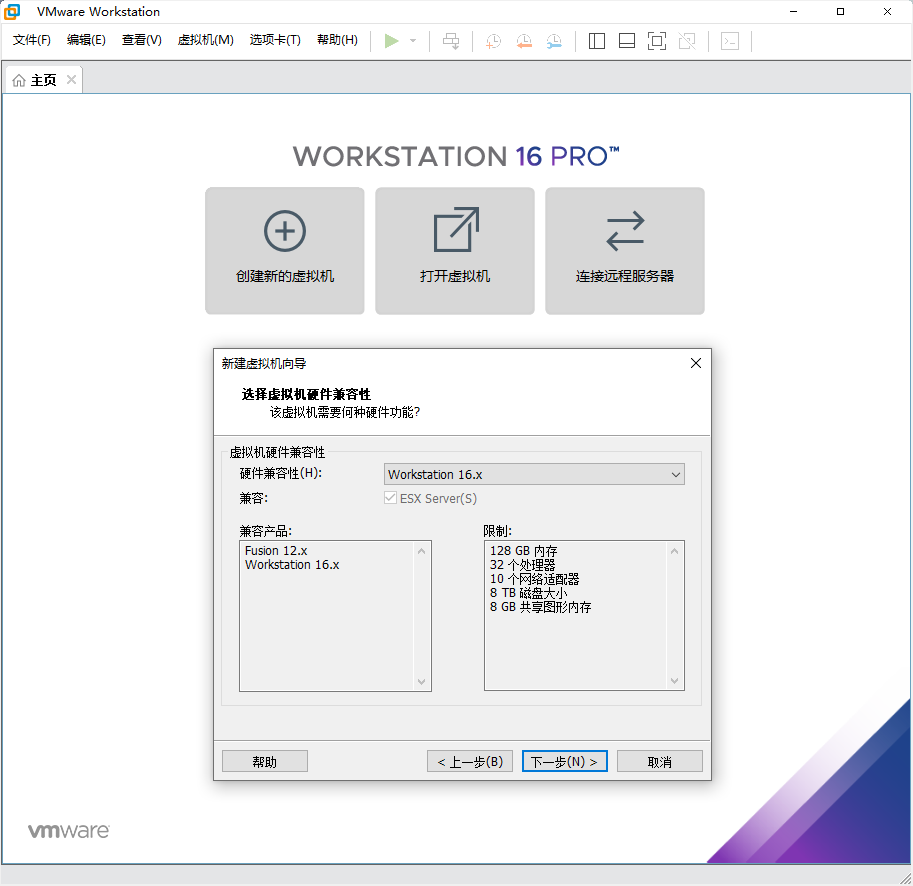Screen dimensions: 913x886
Task: Toggle the library sidebar view icon
Action: click(x=597, y=41)
